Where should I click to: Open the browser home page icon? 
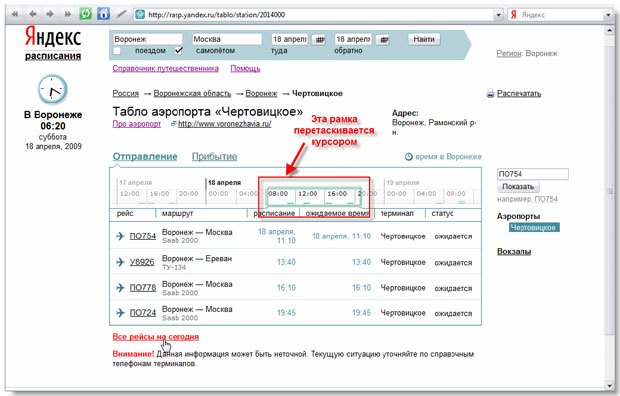[x=103, y=14]
